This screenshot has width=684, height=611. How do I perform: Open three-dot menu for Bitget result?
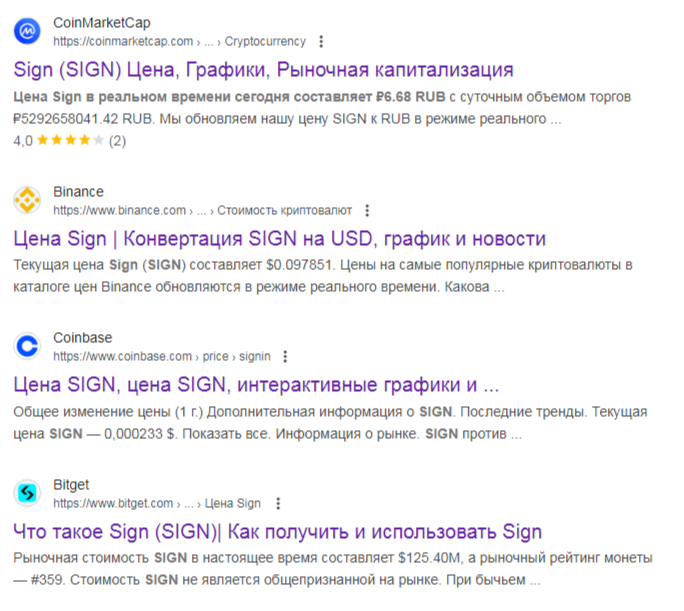pos(277,503)
